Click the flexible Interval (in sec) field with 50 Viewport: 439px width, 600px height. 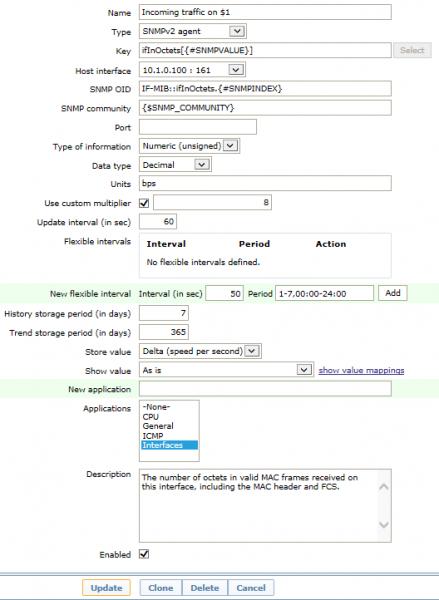click(x=224, y=293)
